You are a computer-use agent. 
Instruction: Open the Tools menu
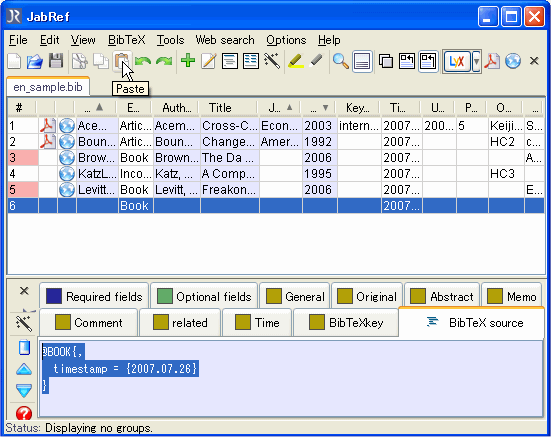pyautogui.click(x=170, y=40)
